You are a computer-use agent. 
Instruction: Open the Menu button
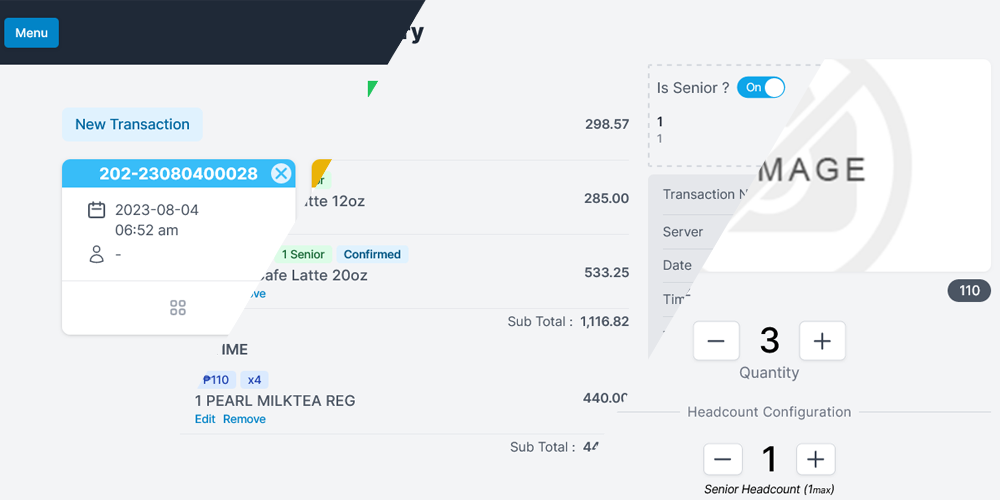click(31, 33)
